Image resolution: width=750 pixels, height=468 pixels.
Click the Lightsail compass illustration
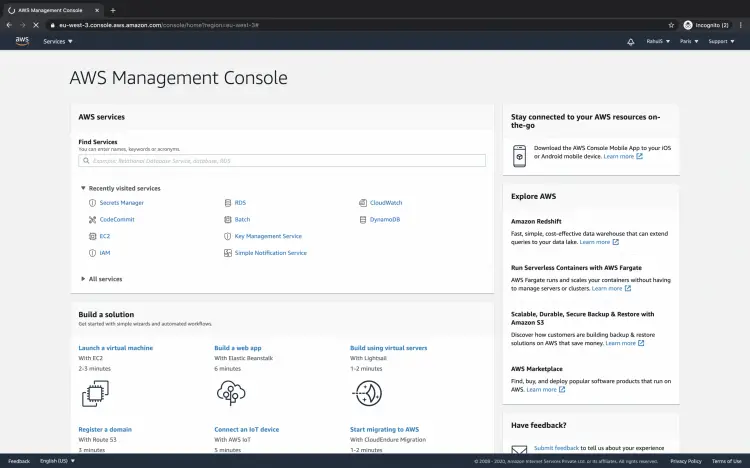click(x=367, y=393)
